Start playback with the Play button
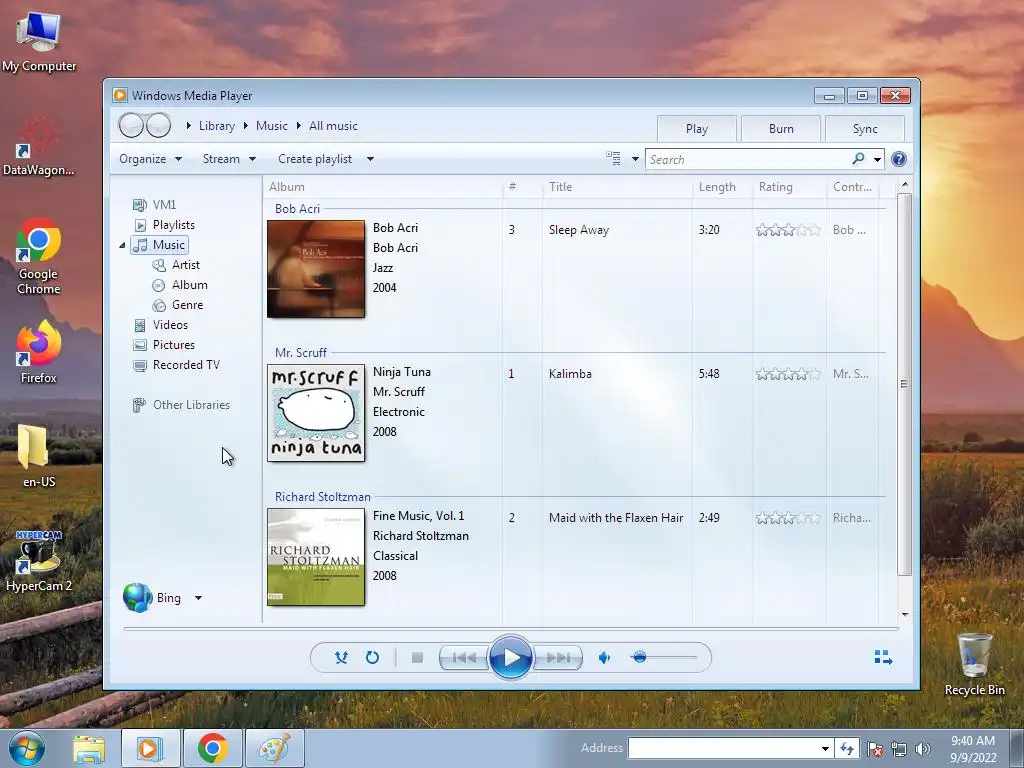 510,658
